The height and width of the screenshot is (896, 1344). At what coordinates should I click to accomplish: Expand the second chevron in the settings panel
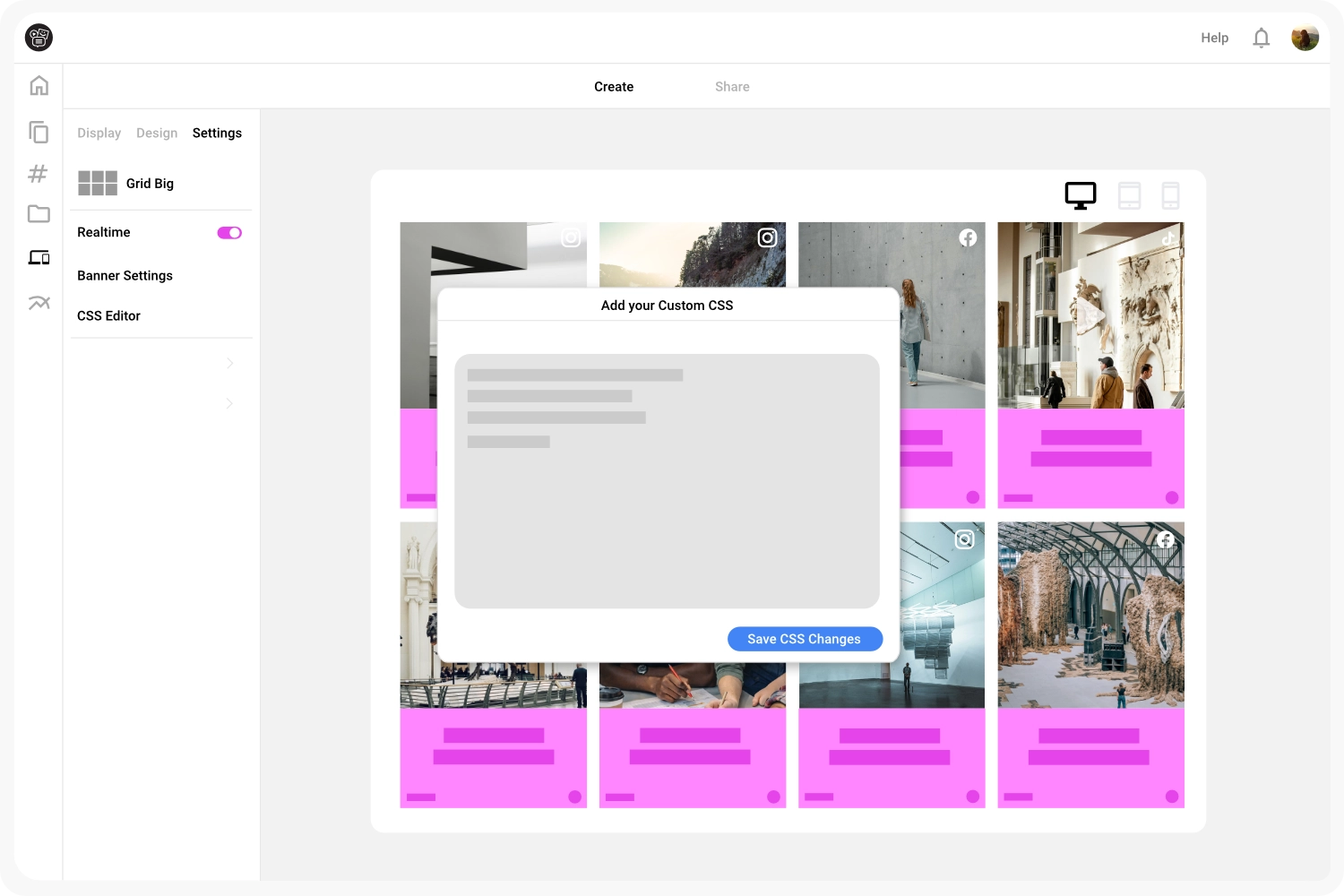tap(229, 403)
